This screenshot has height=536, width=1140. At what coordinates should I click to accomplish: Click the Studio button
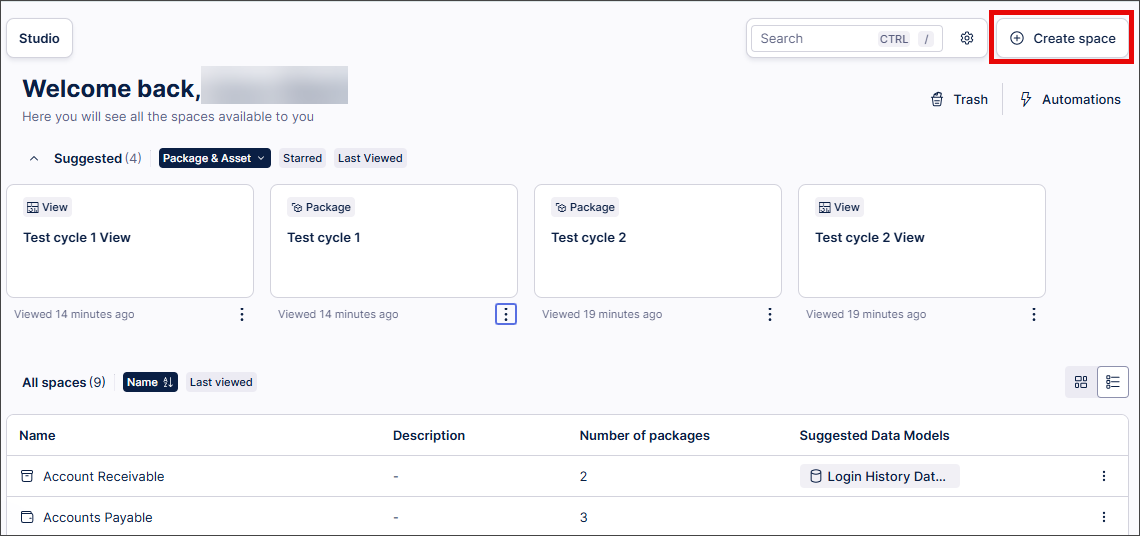pos(39,39)
